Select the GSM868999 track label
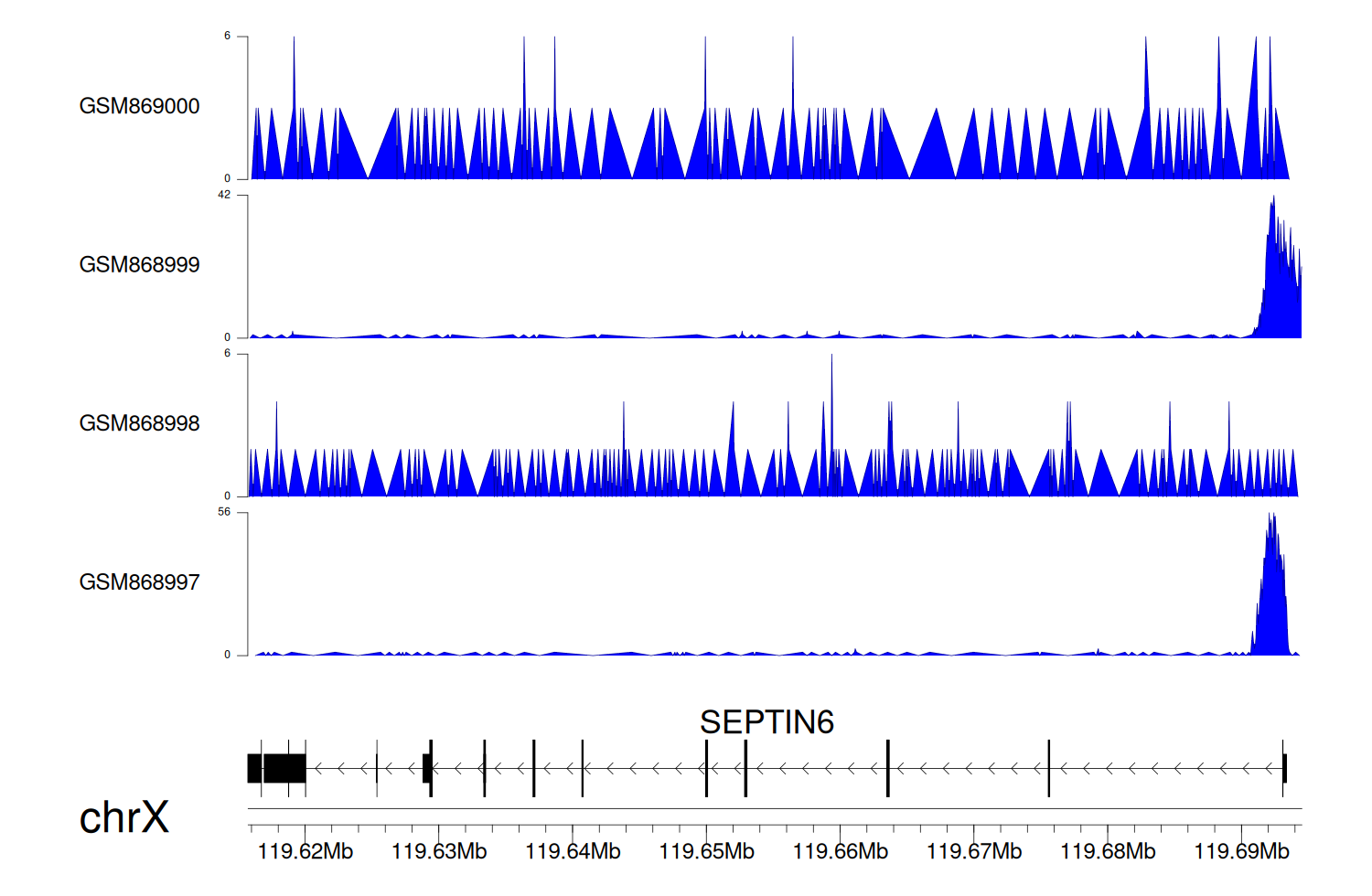 pyautogui.click(x=139, y=265)
